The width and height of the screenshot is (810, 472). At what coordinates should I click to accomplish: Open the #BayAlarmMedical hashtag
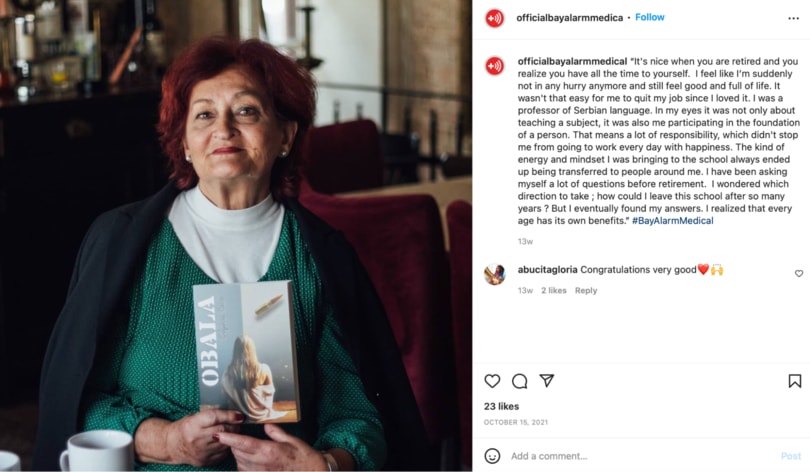tap(673, 221)
